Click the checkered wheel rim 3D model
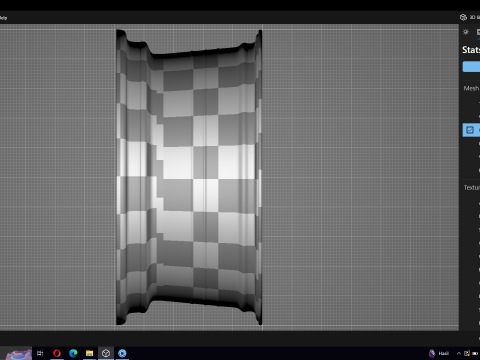The height and width of the screenshot is (360, 480). (189, 177)
